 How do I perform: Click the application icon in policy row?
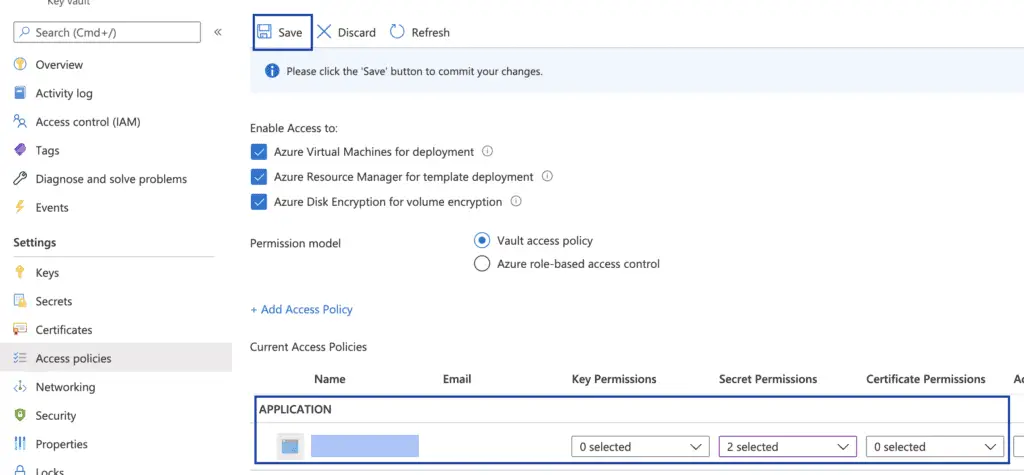[x=290, y=446]
